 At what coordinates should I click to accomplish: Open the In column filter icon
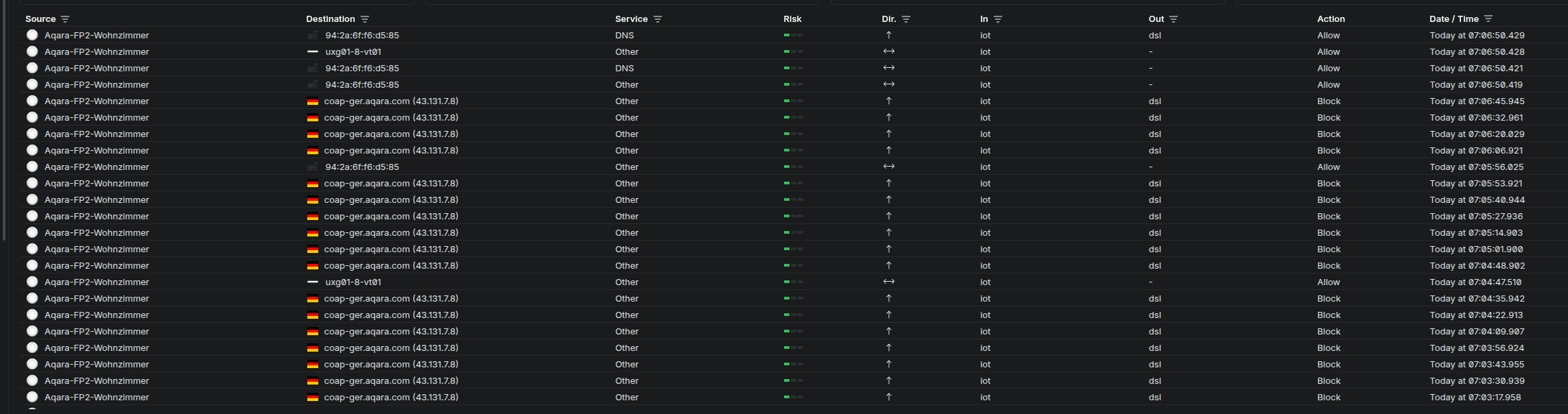pos(998,19)
